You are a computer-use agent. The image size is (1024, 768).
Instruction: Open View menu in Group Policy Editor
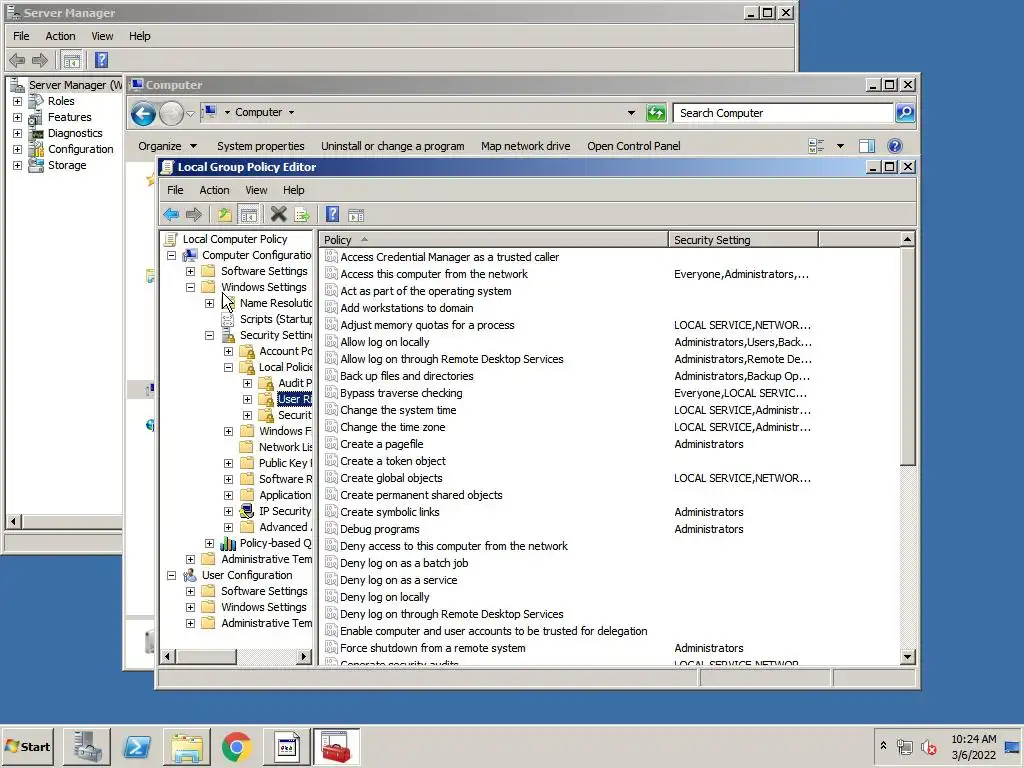(256, 190)
